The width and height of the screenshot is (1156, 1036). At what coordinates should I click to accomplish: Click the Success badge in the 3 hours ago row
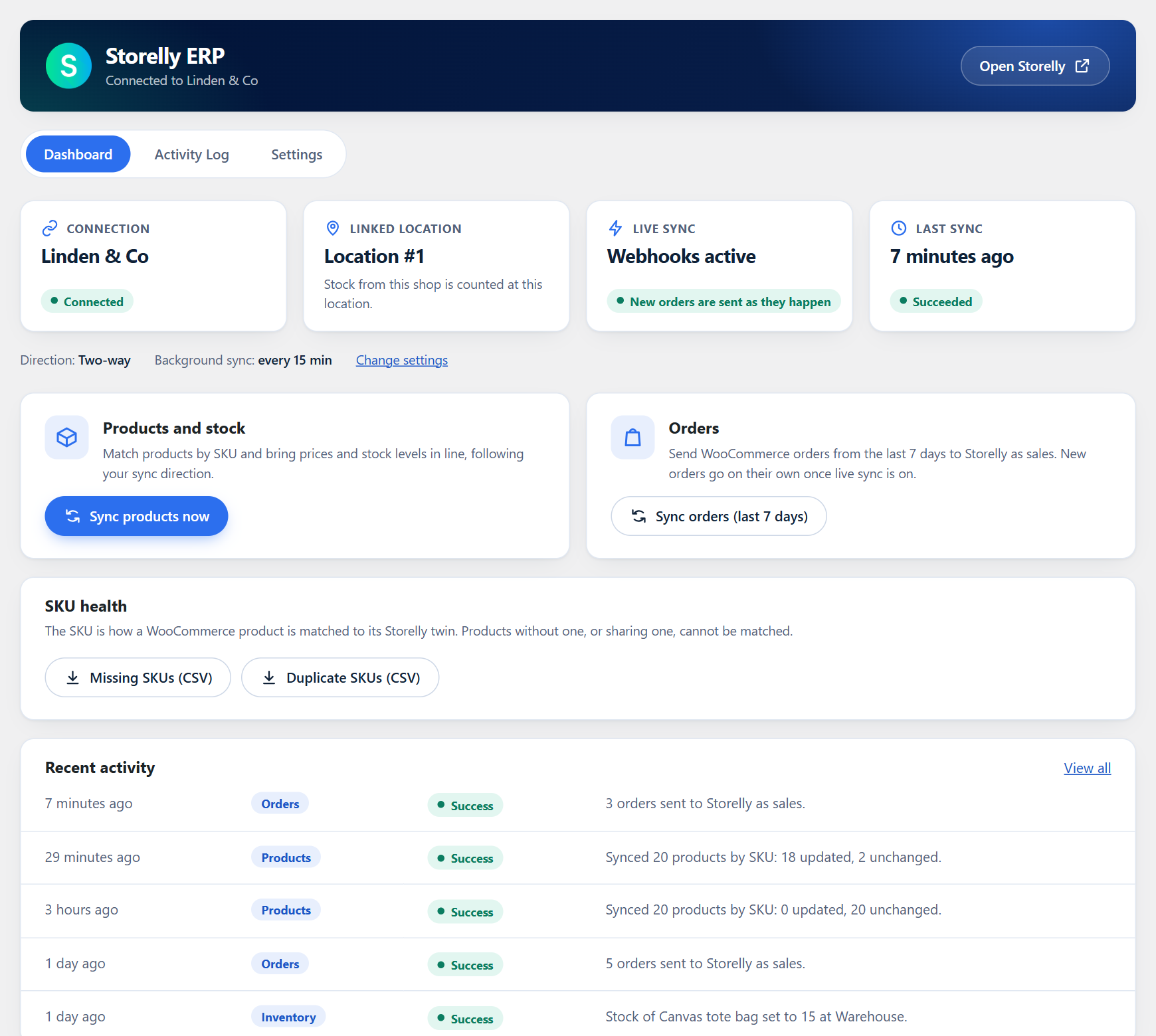tap(466, 912)
